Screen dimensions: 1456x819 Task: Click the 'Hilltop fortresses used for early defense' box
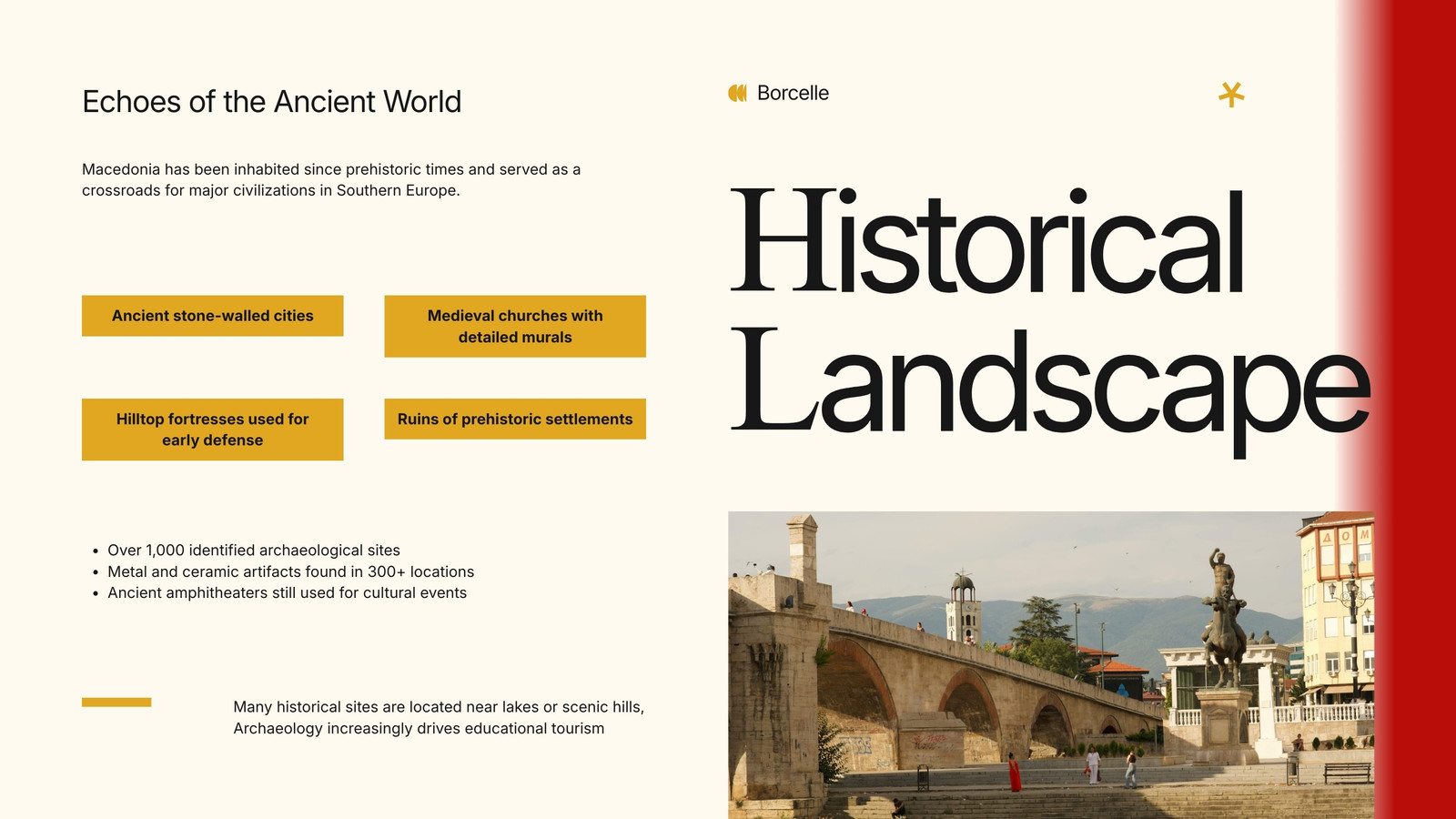pos(213,430)
